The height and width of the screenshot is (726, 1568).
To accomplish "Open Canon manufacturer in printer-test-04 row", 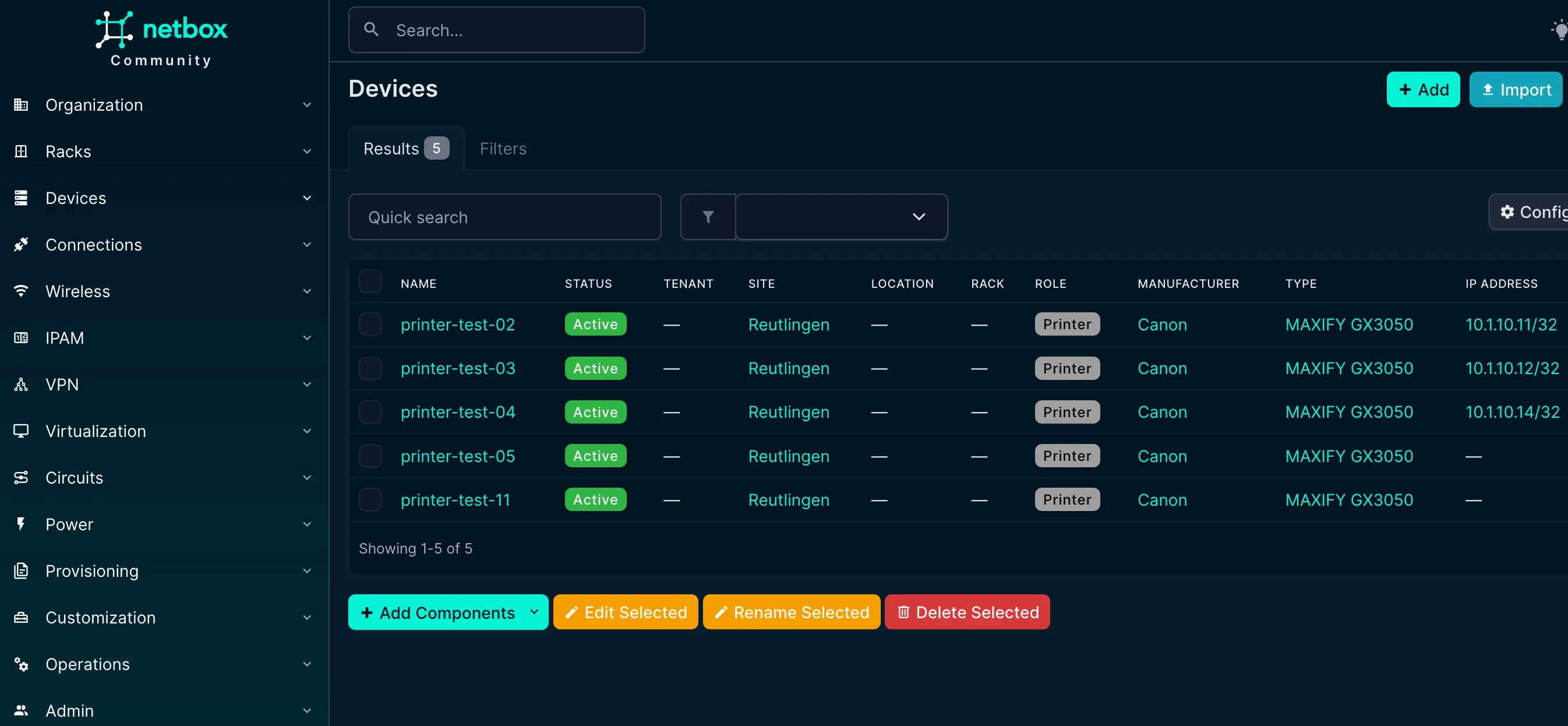I will click(x=1162, y=413).
